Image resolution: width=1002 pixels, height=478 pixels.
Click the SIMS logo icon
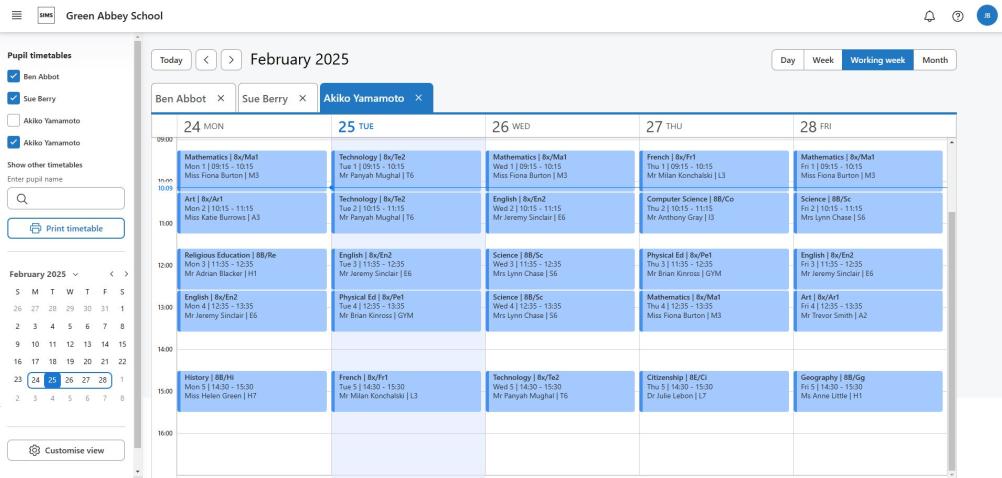click(46, 16)
